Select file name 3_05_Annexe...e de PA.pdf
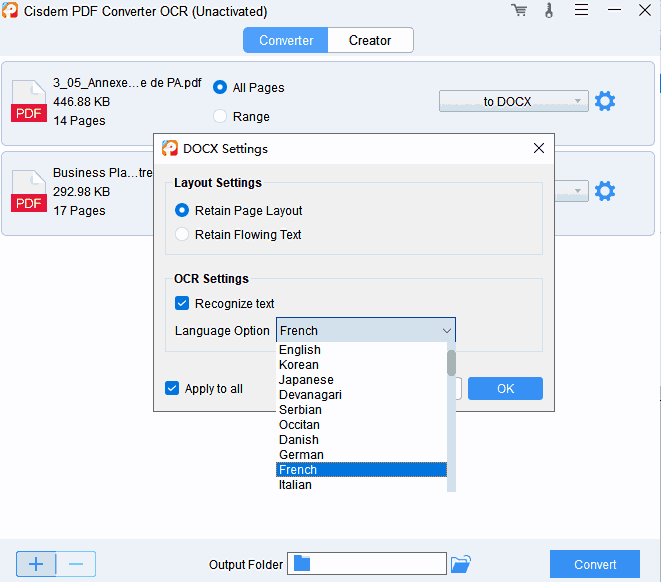This screenshot has width=661, height=582. pyautogui.click(x=127, y=83)
